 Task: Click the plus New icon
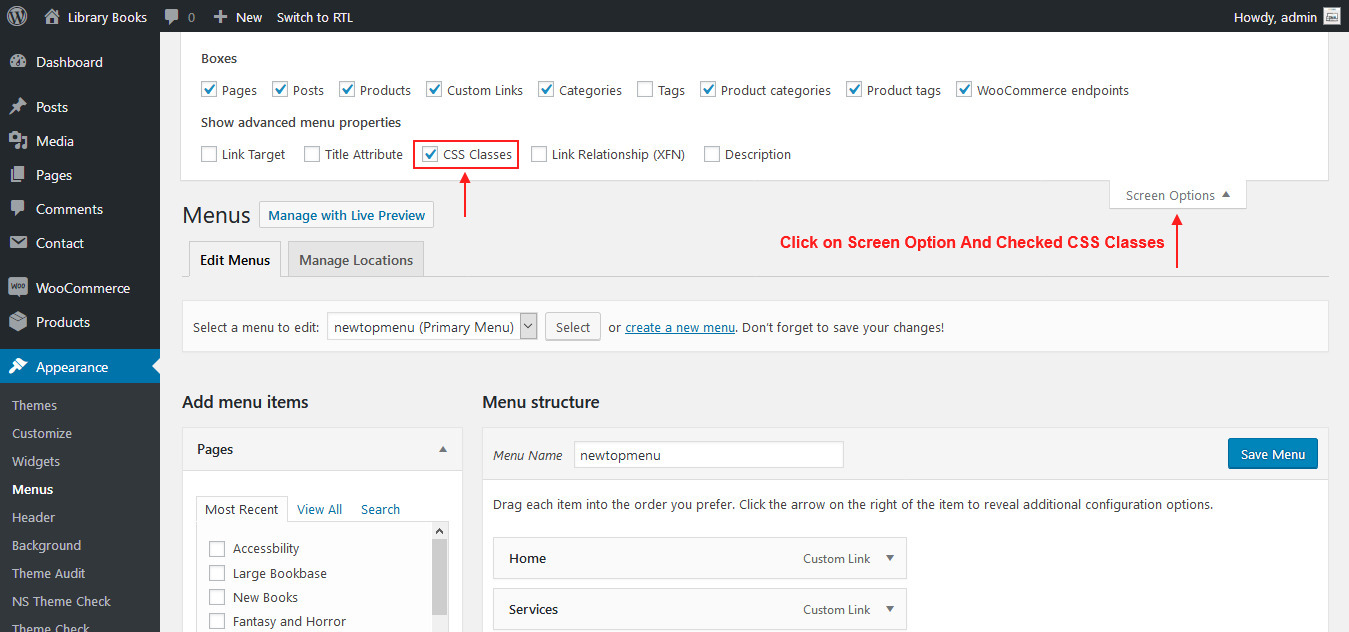click(x=221, y=17)
